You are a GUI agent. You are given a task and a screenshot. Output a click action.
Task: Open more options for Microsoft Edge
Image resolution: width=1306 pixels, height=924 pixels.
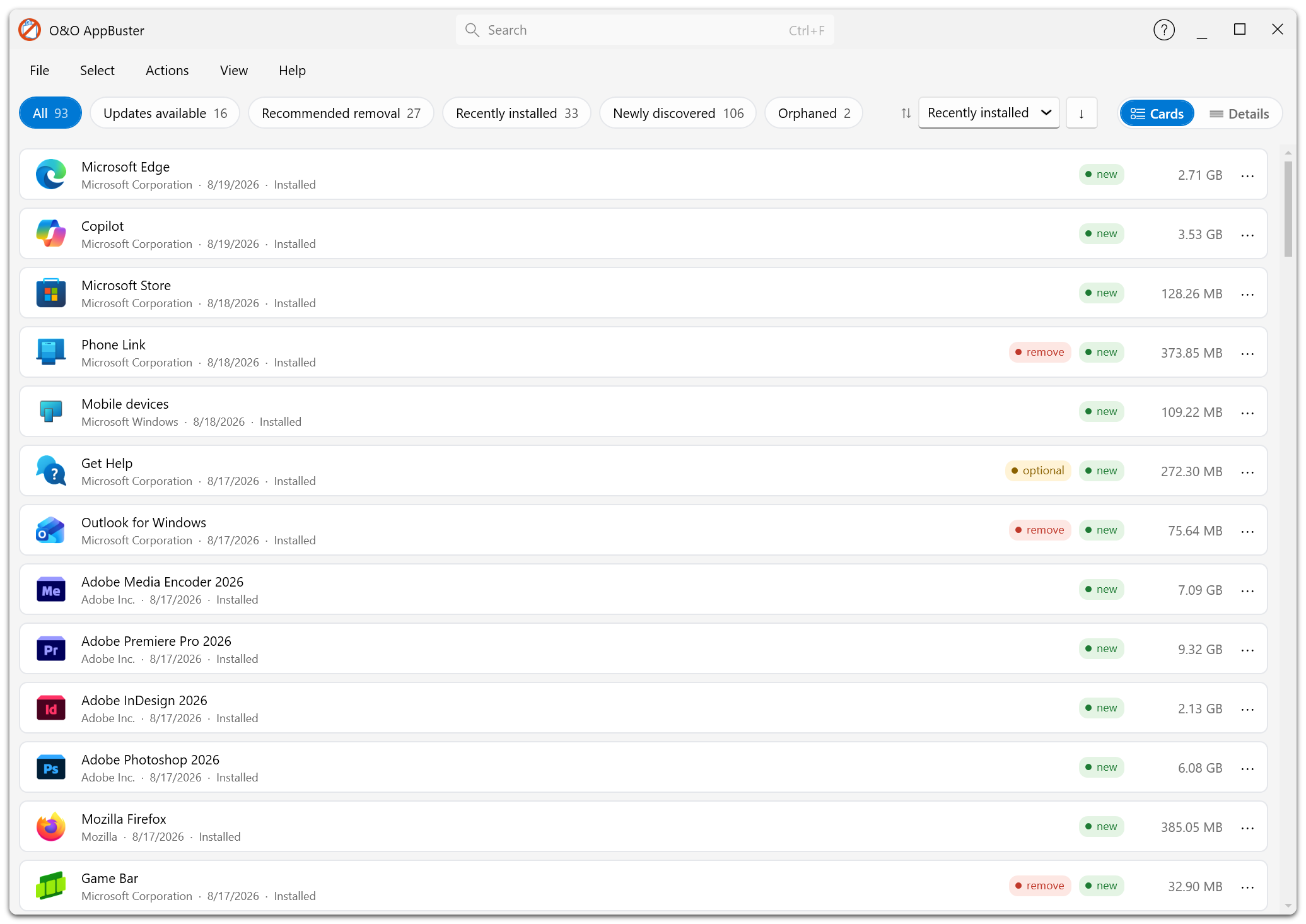(x=1247, y=175)
